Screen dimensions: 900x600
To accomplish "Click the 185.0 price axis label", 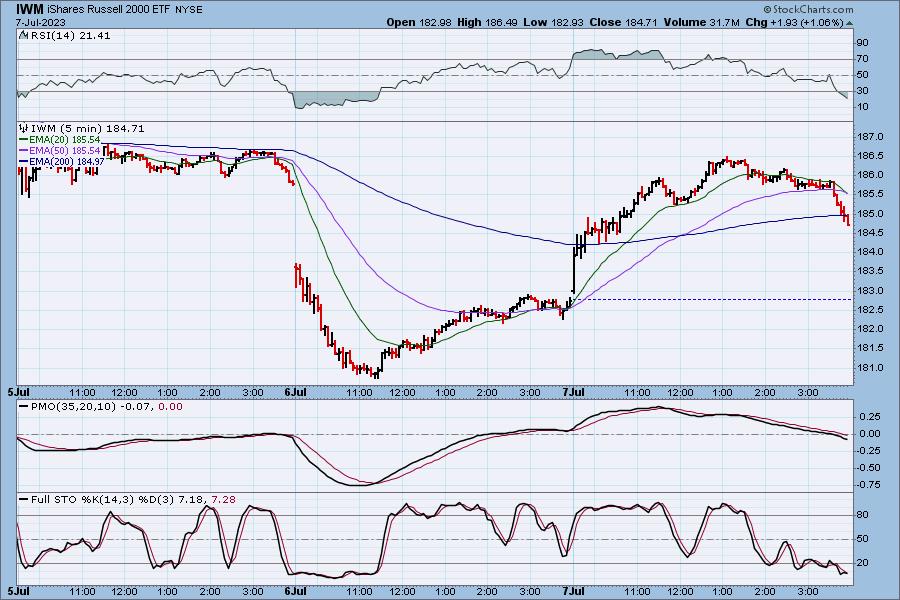I will point(872,214).
